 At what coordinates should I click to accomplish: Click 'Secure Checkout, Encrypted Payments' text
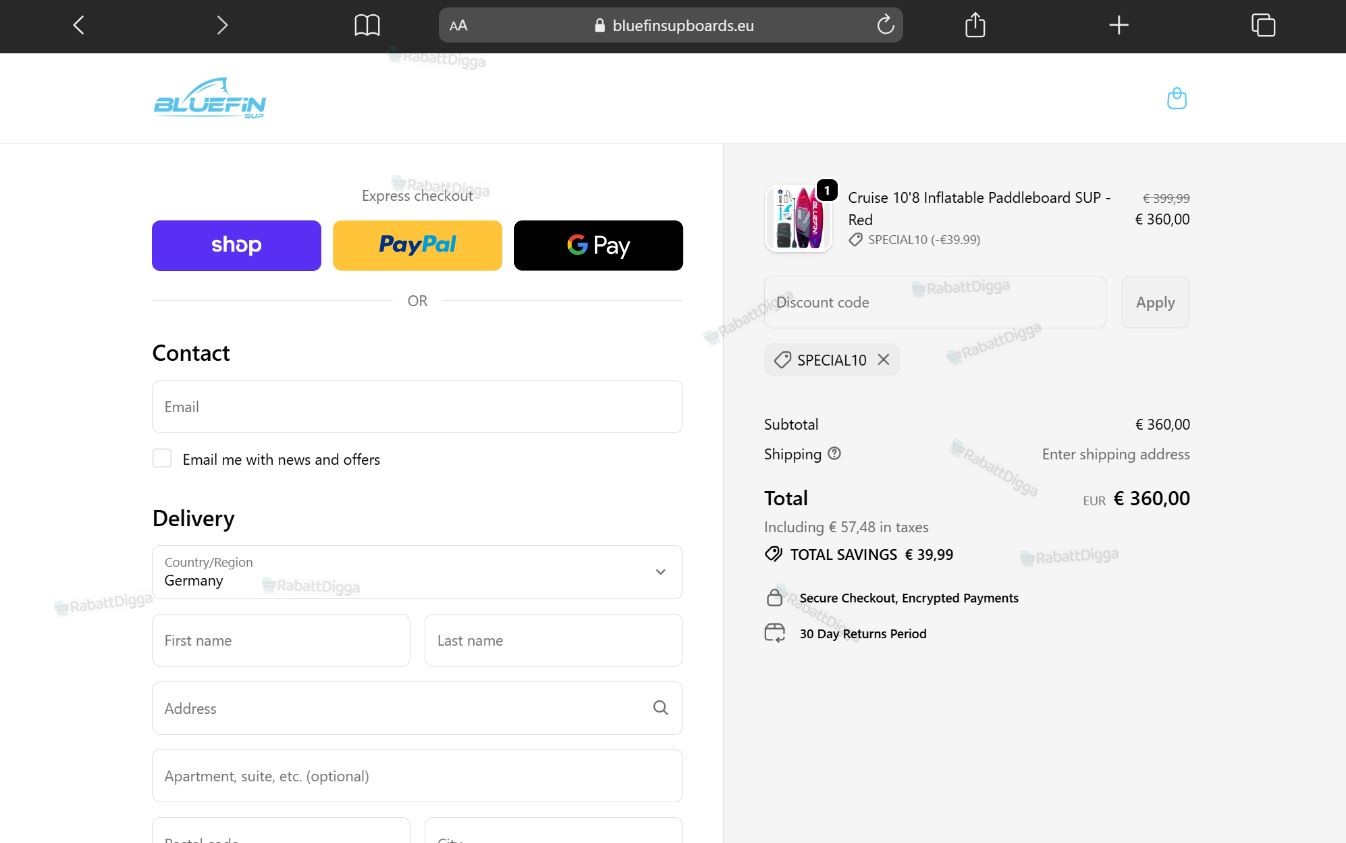point(909,598)
